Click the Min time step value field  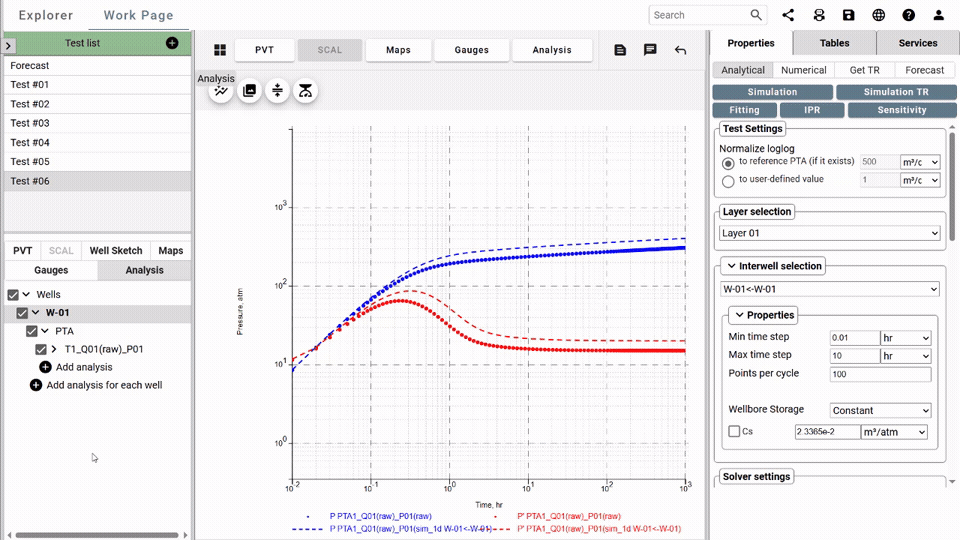click(855, 338)
